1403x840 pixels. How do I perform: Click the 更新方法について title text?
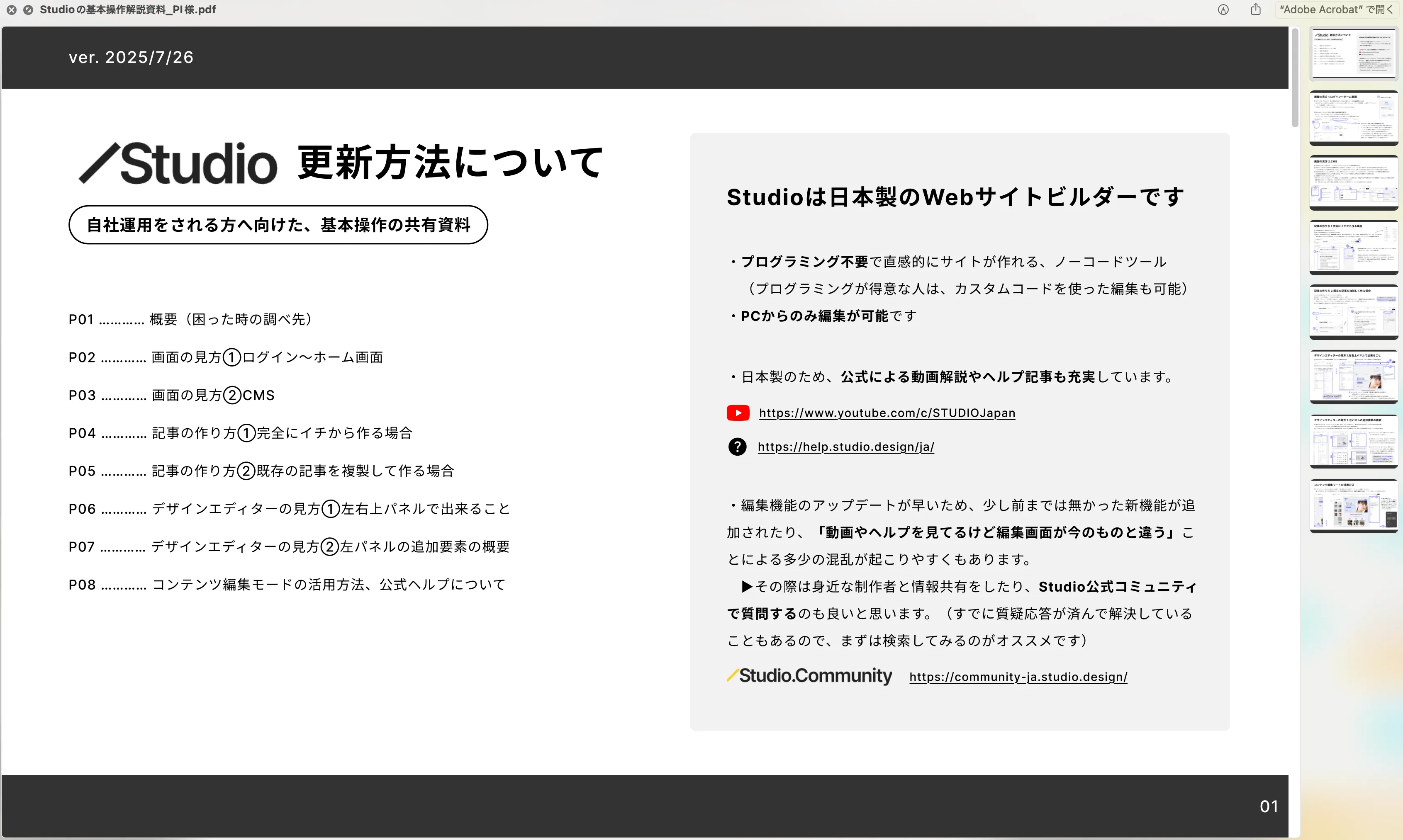coord(451,163)
